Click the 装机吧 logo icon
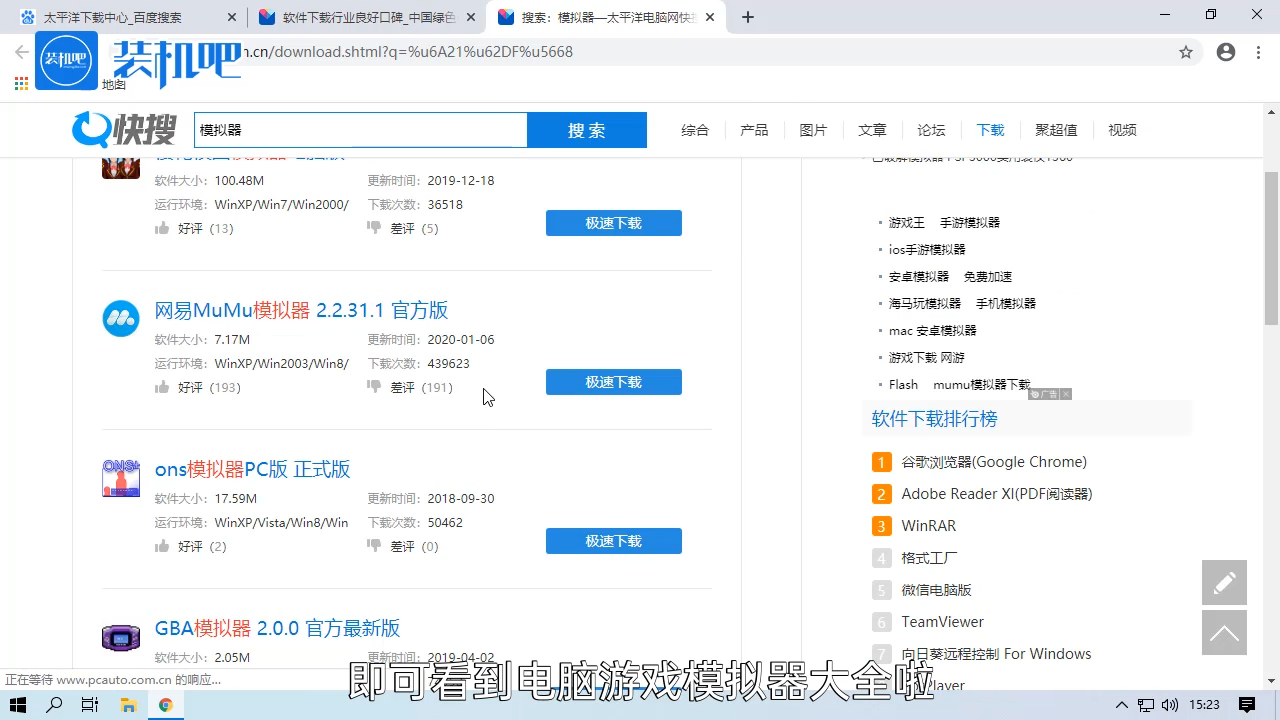The image size is (1280, 720). click(66, 60)
